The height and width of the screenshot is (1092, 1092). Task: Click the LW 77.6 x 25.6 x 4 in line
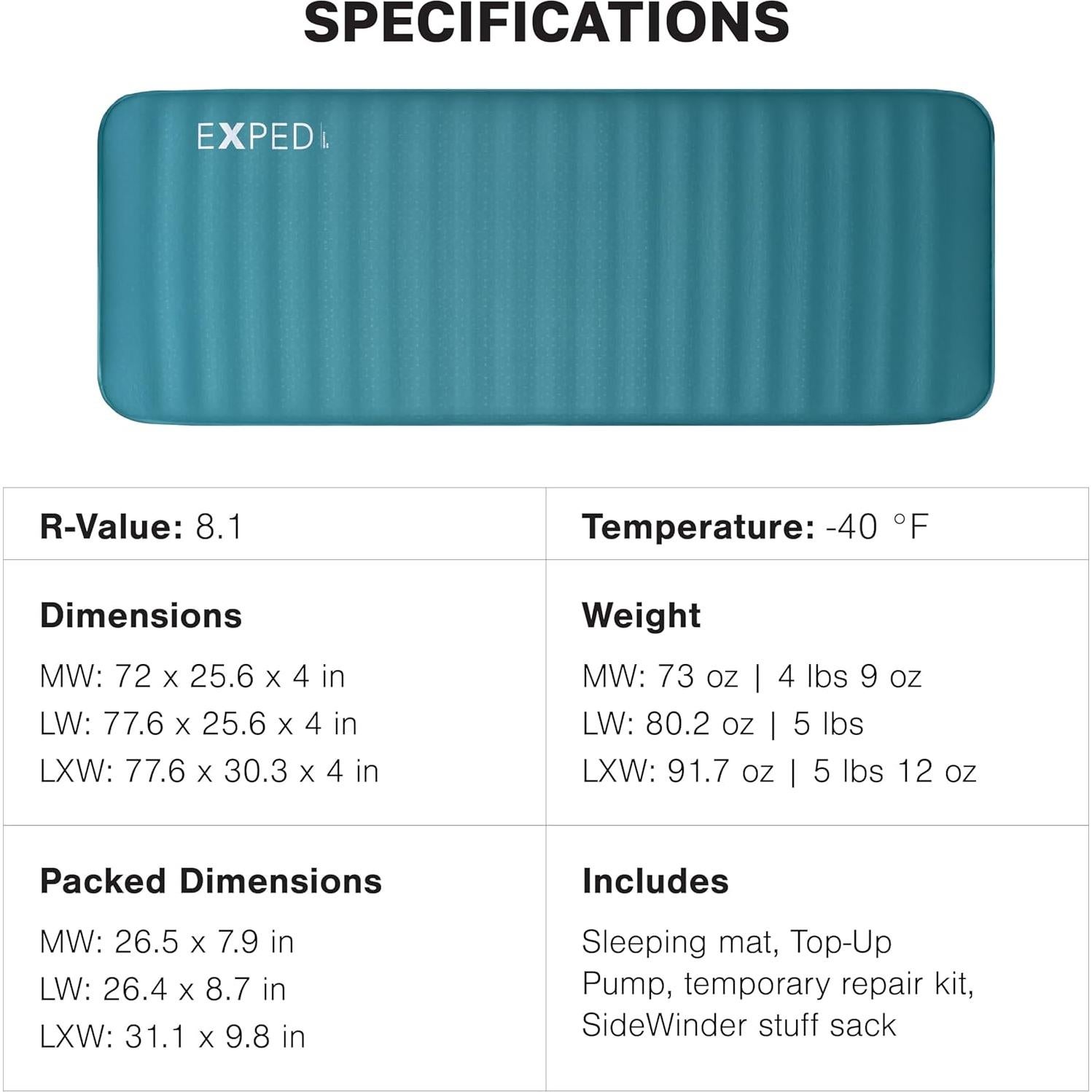click(198, 724)
